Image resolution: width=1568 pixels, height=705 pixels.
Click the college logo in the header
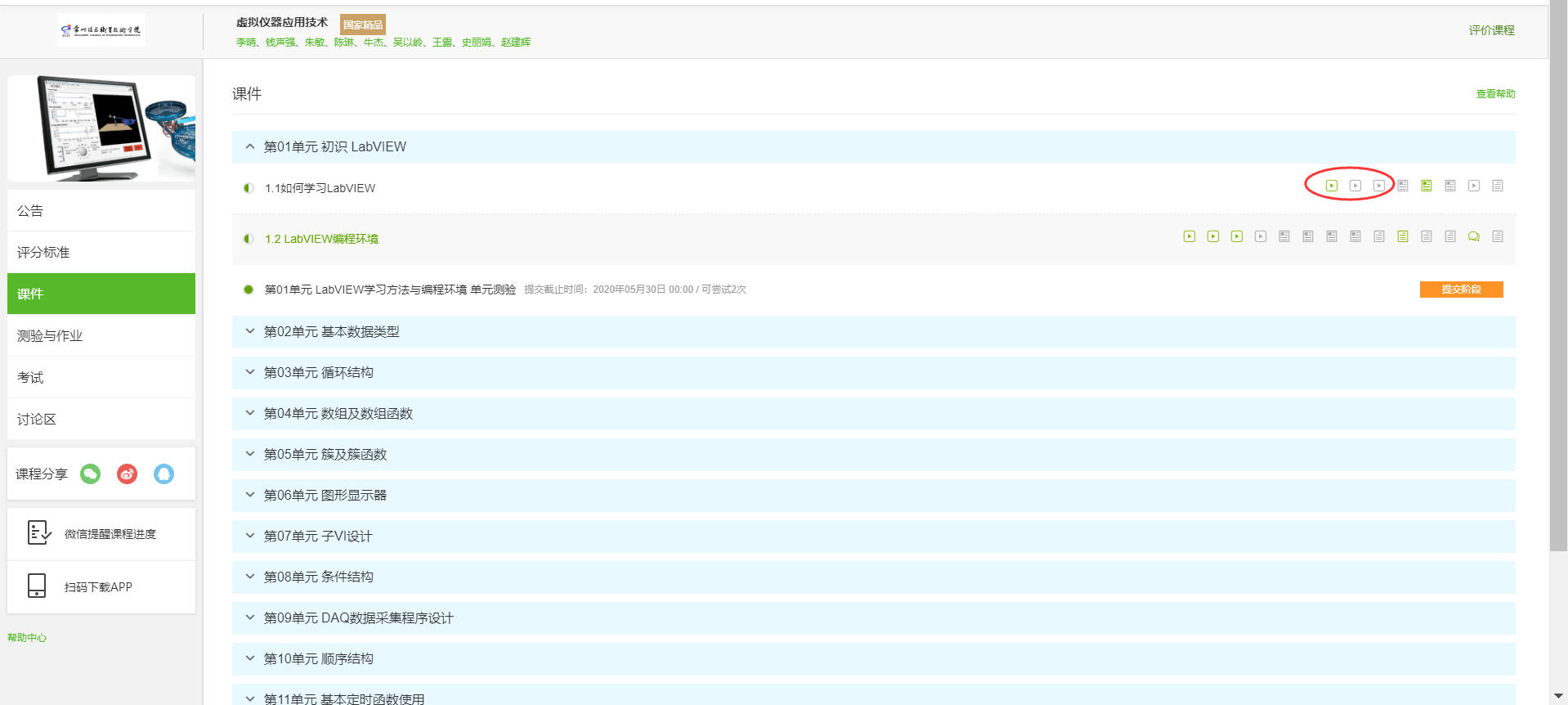101,30
